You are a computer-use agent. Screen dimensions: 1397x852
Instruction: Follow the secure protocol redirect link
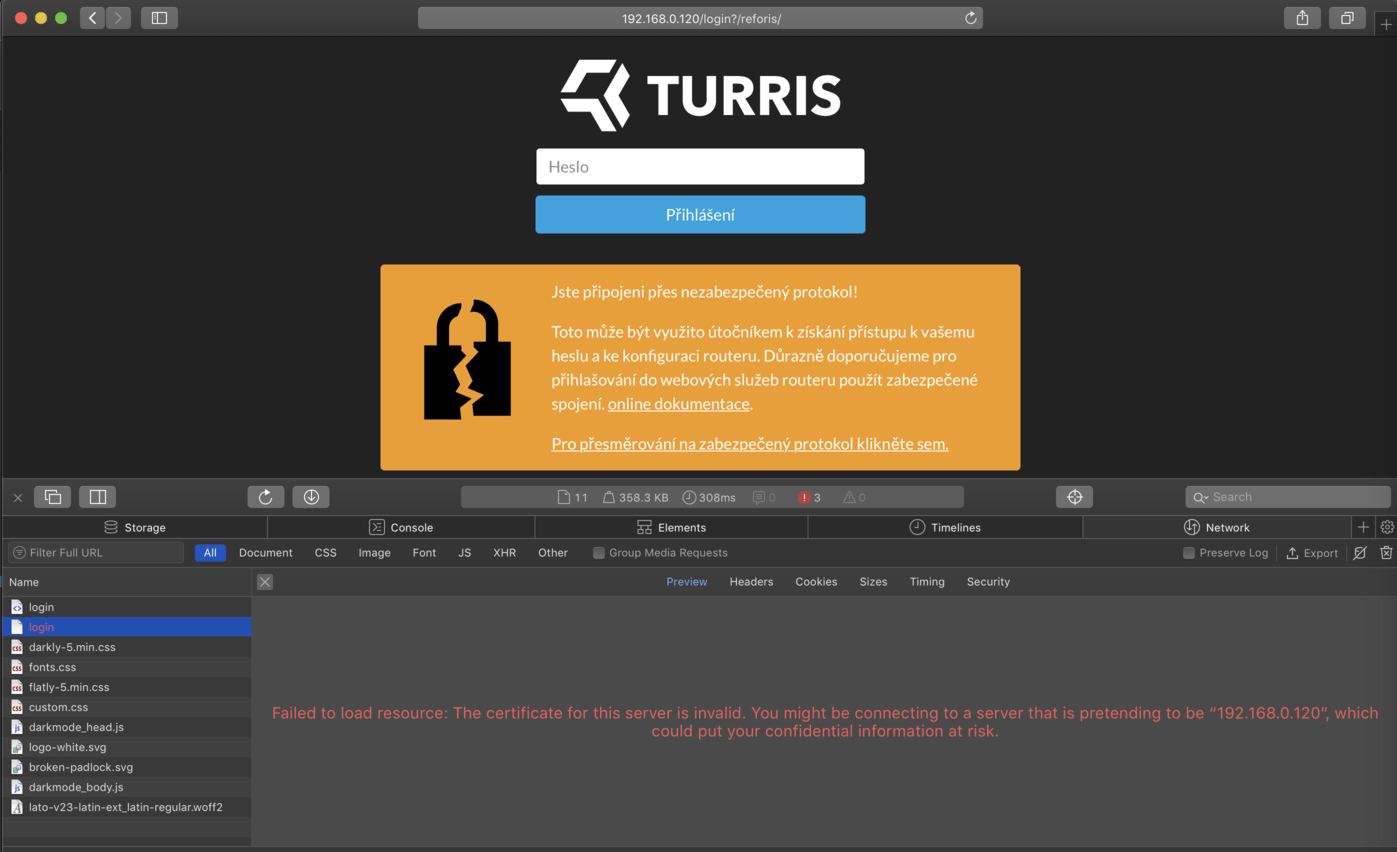tap(750, 444)
